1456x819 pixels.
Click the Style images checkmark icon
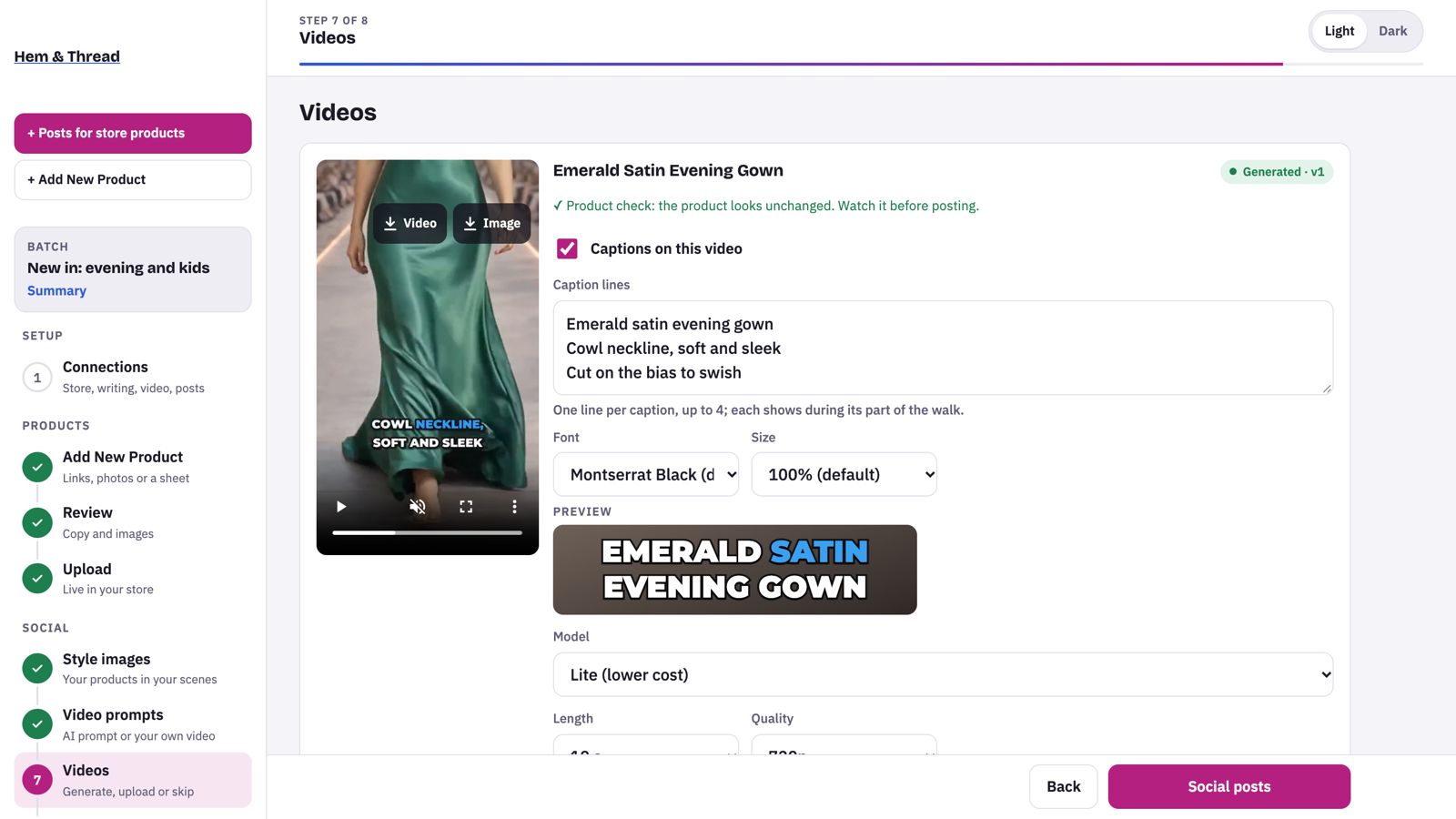coord(37,669)
